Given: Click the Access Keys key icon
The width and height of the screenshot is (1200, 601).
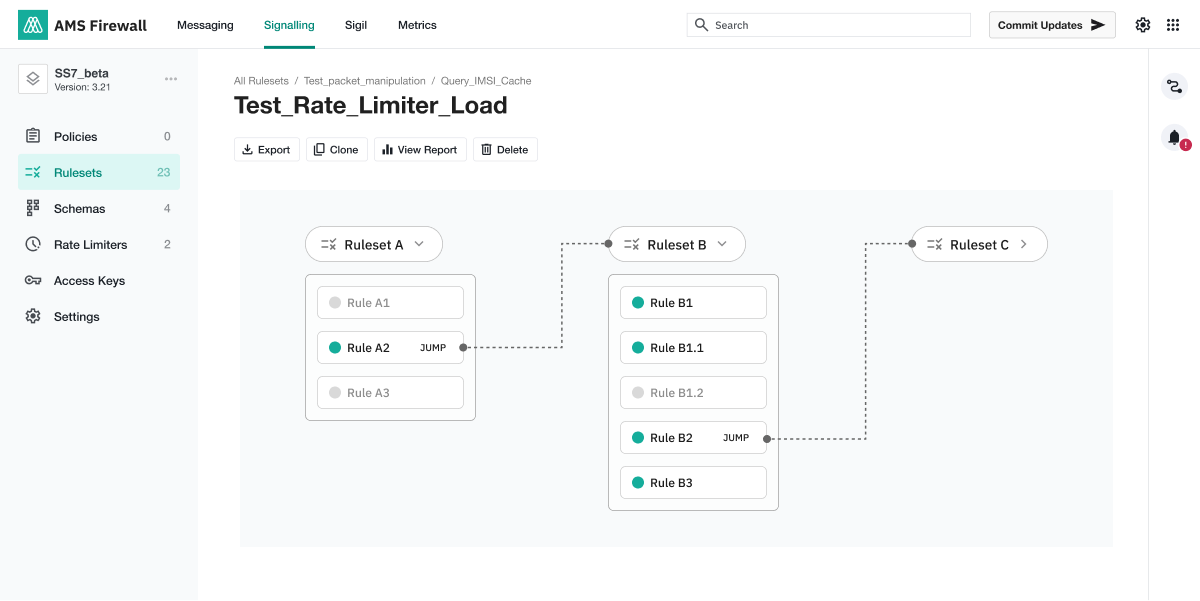Looking at the screenshot, I should pos(33,280).
